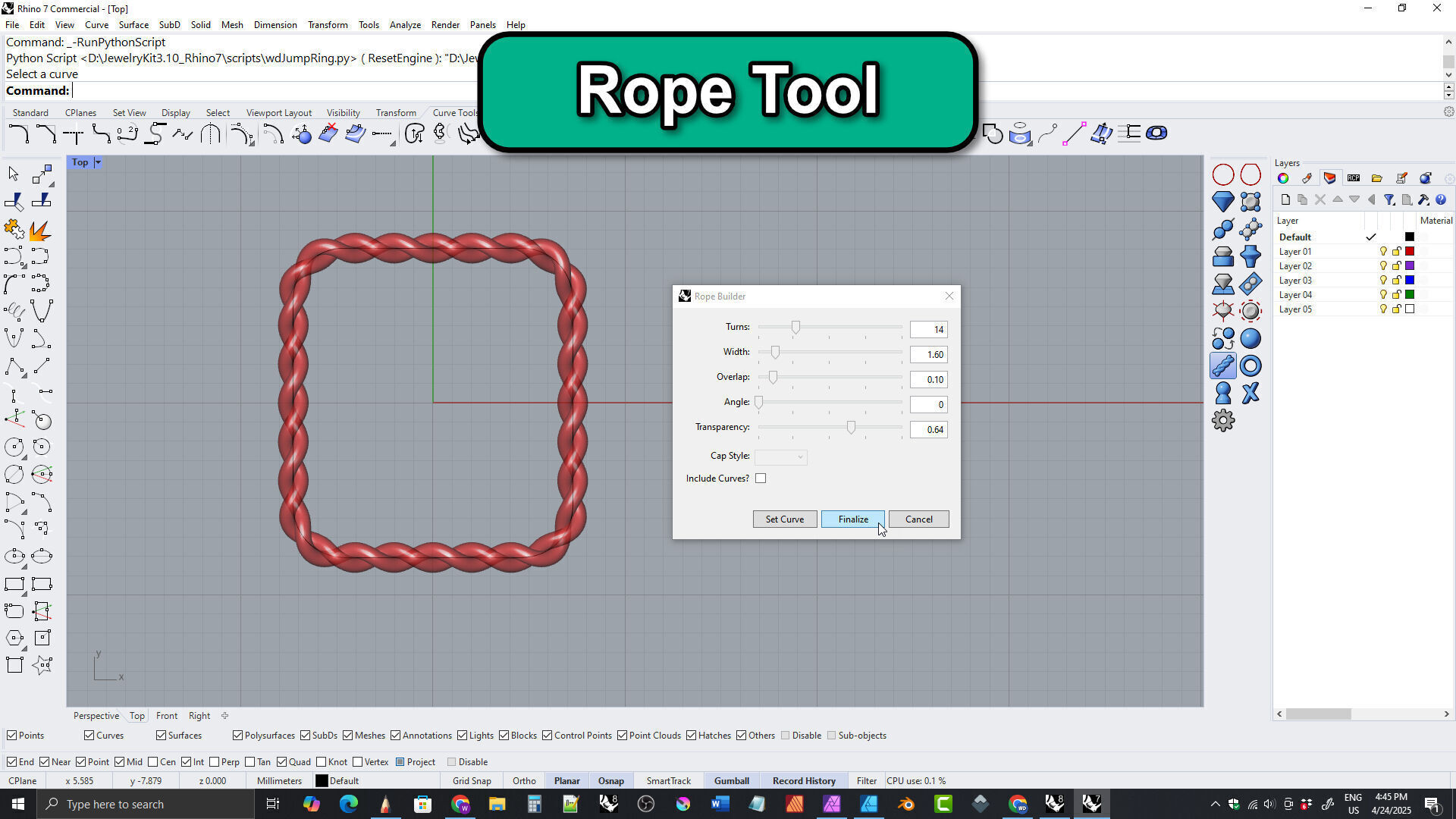
Task: Click the new layer icon
Action: [1285, 199]
